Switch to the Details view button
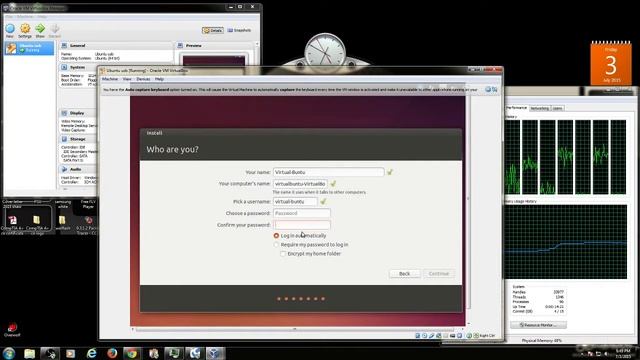 pyautogui.click(x=213, y=30)
